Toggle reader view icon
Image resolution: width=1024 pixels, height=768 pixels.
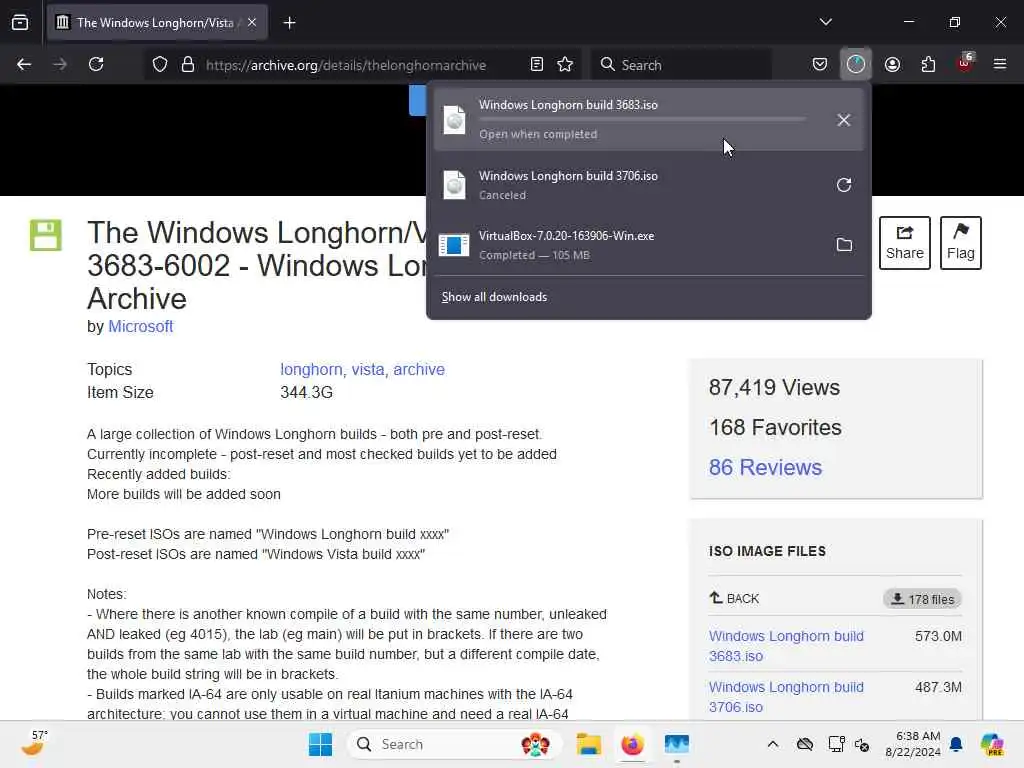click(537, 64)
